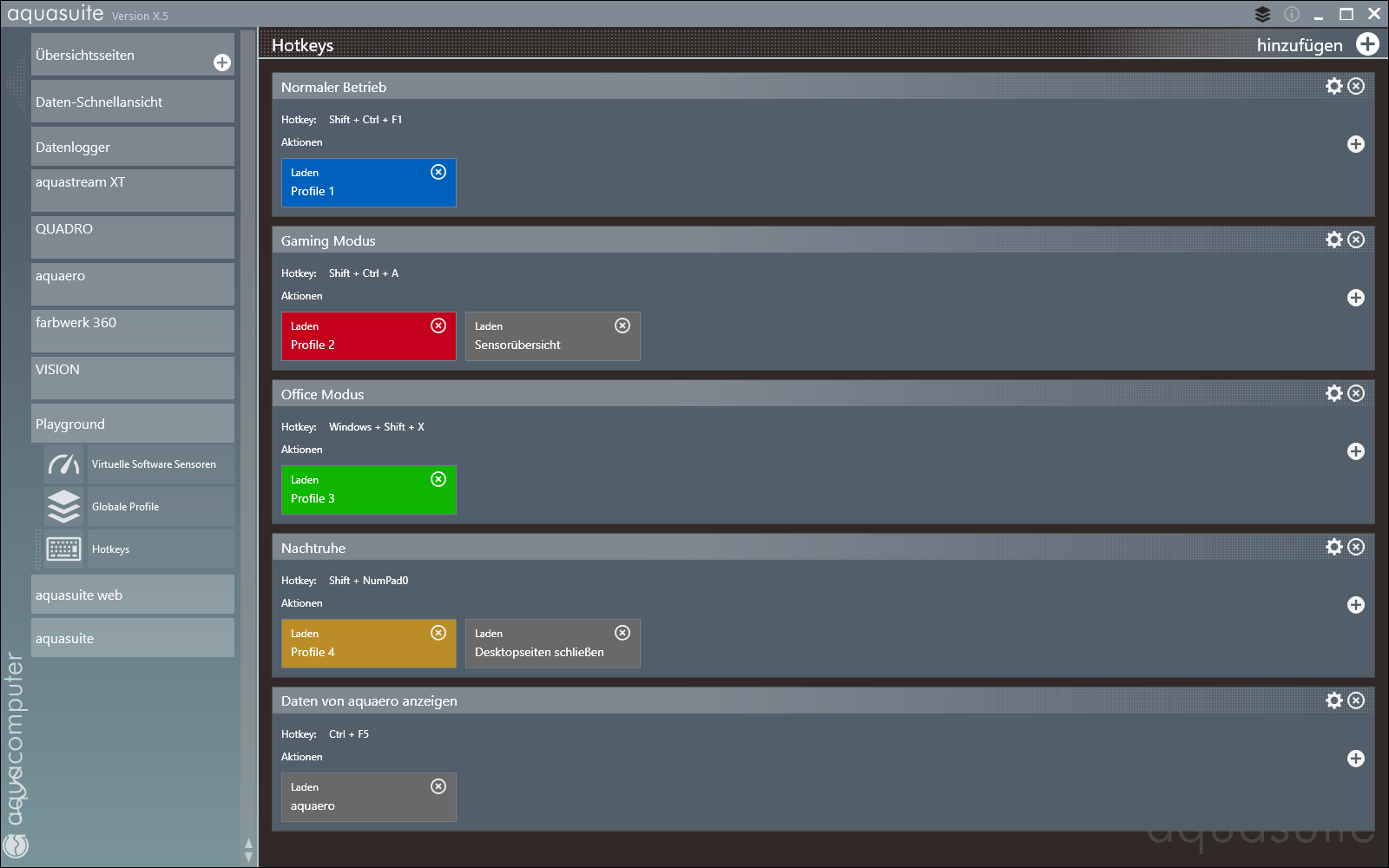Open settings gear for Normaler Betrieb hotkey
The image size is (1389, 868).
(x=1334, y=86)
